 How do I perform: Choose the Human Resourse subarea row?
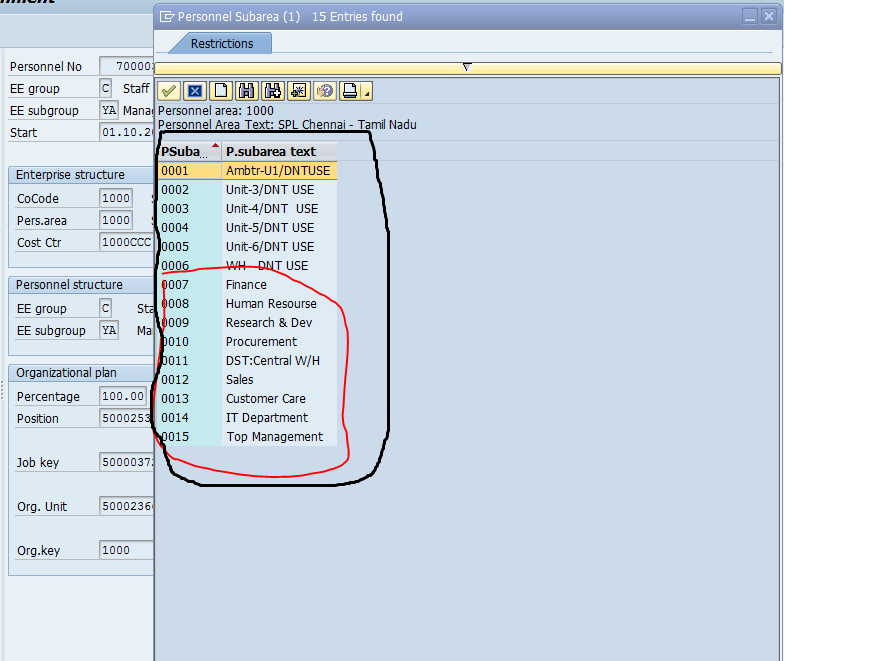[270, 304]
